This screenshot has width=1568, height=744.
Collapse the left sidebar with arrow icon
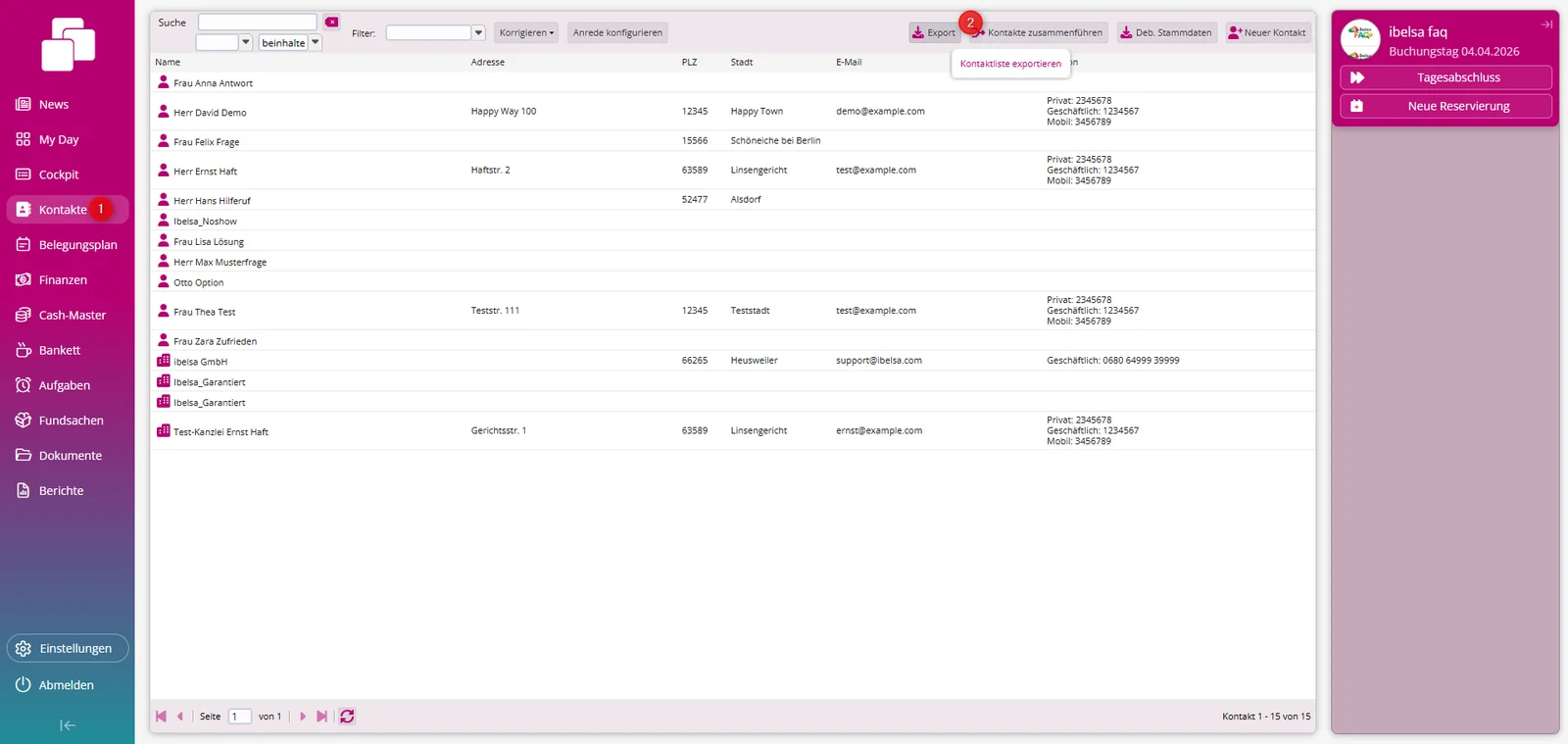click(68, 725)
